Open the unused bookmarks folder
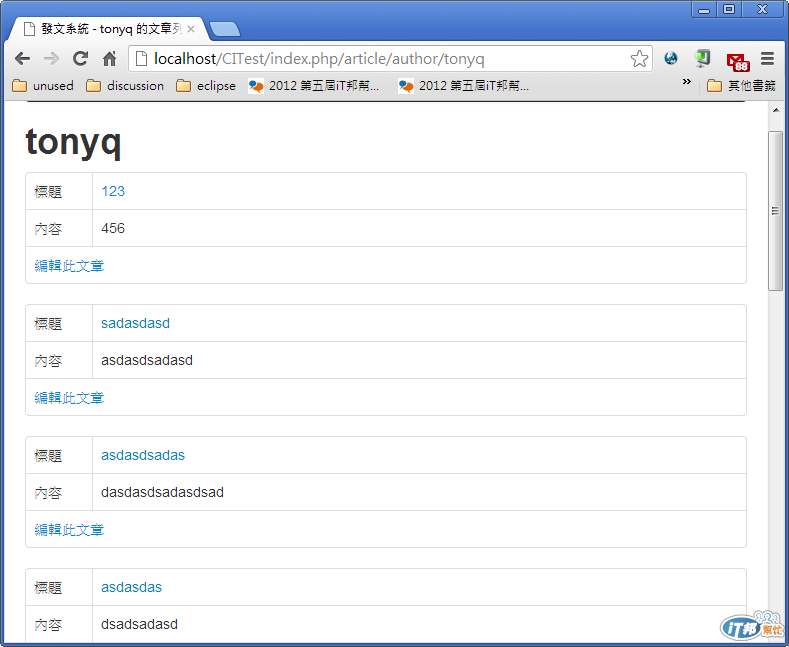 click(x=43, y=86)
